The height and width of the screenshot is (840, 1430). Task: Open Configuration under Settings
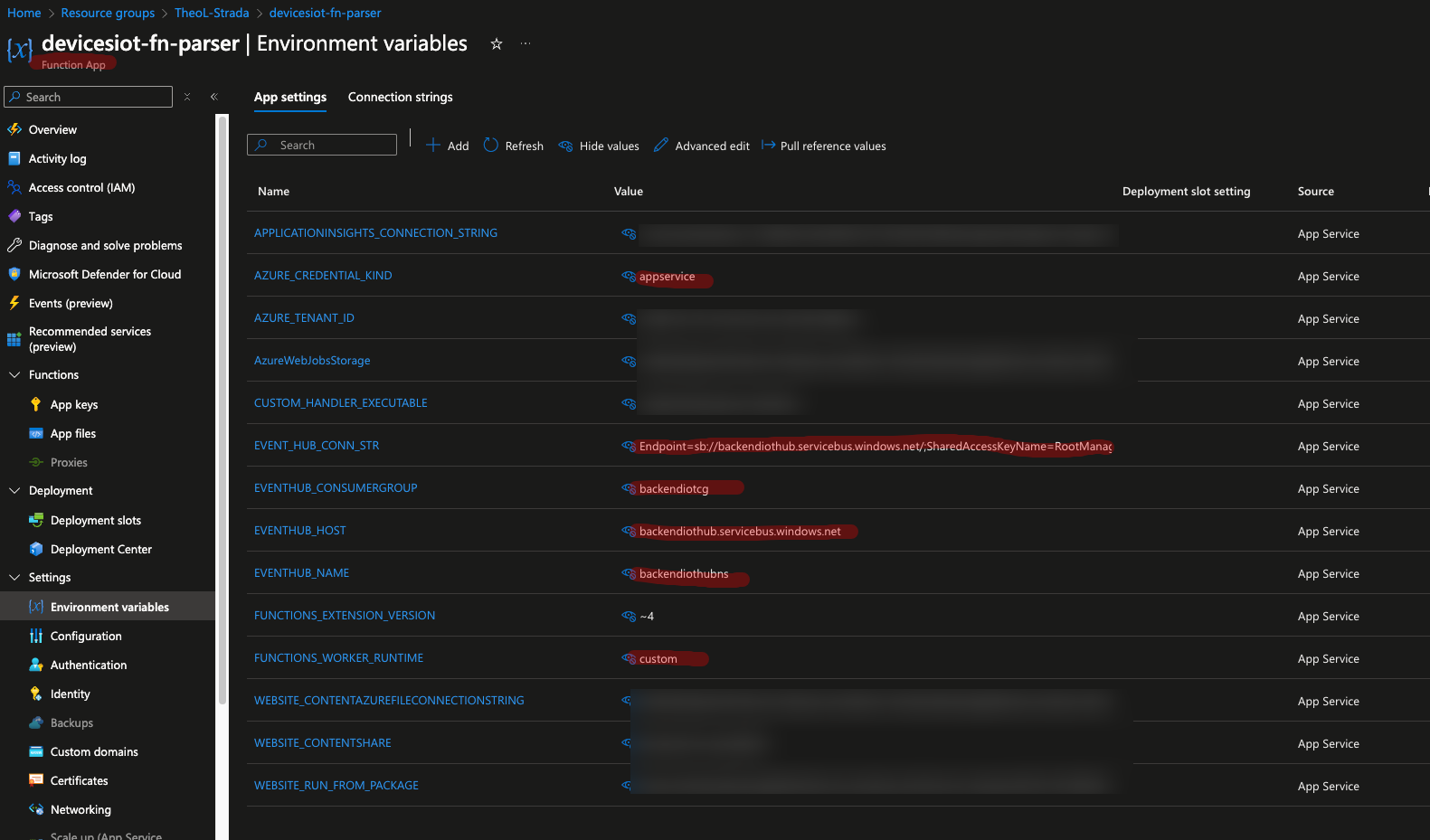pos(86,636)
